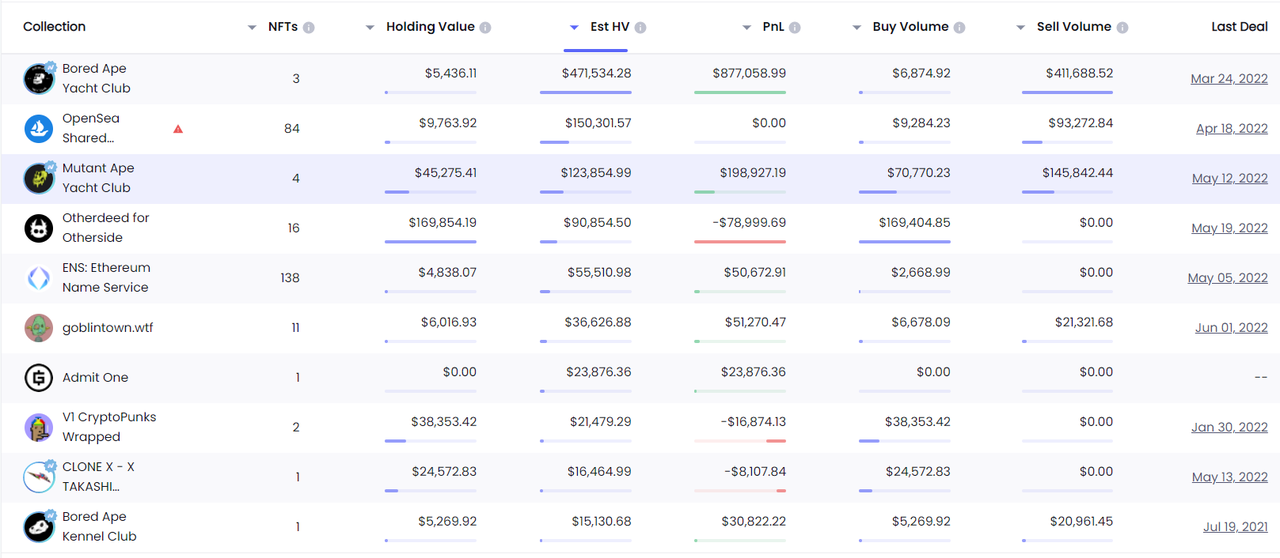The image size is (1280, 558).
Task: Click the Bored Ape Yacht Club collection avatar
Action: click(x=39, y=78)
